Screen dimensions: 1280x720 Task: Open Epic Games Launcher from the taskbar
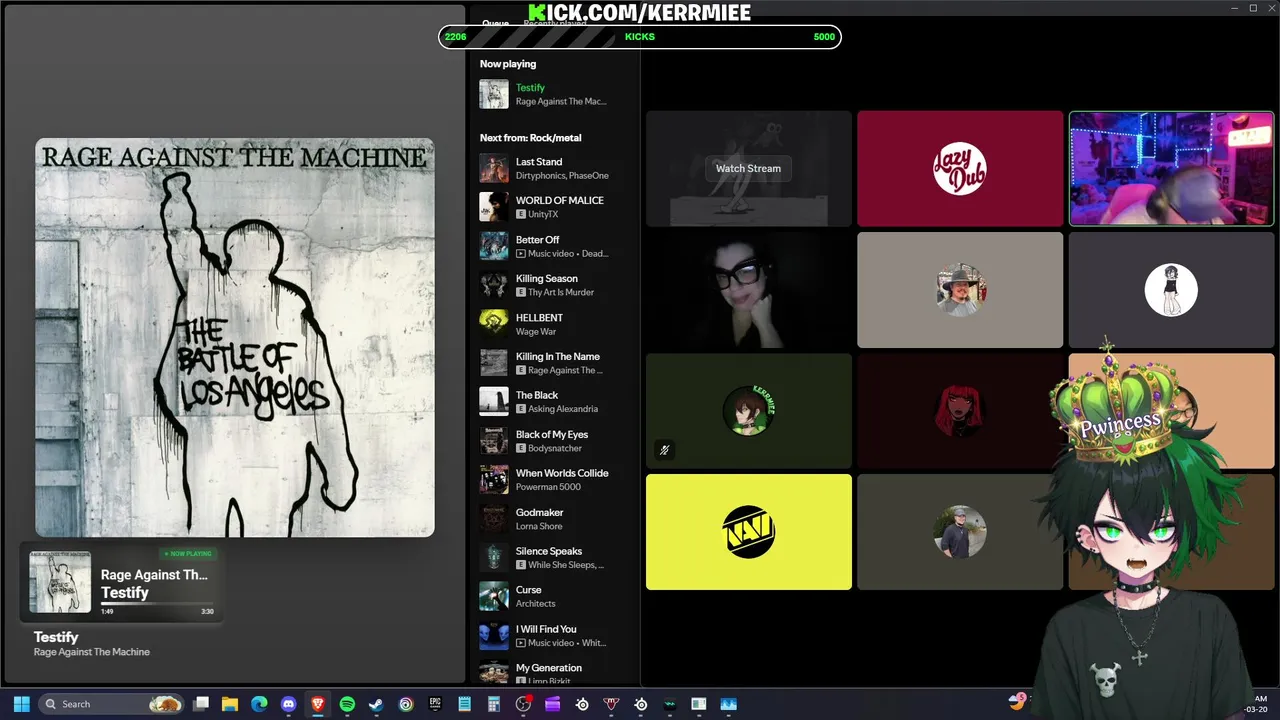(x=435, y=704)
